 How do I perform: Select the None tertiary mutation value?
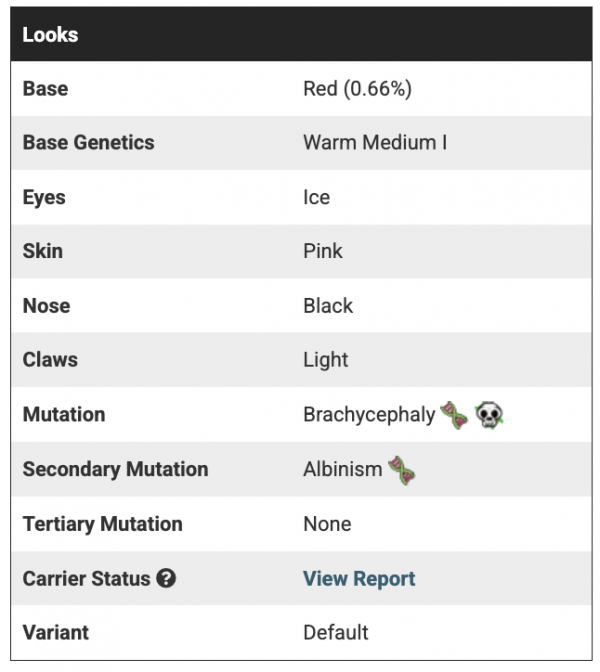point(327,524)
